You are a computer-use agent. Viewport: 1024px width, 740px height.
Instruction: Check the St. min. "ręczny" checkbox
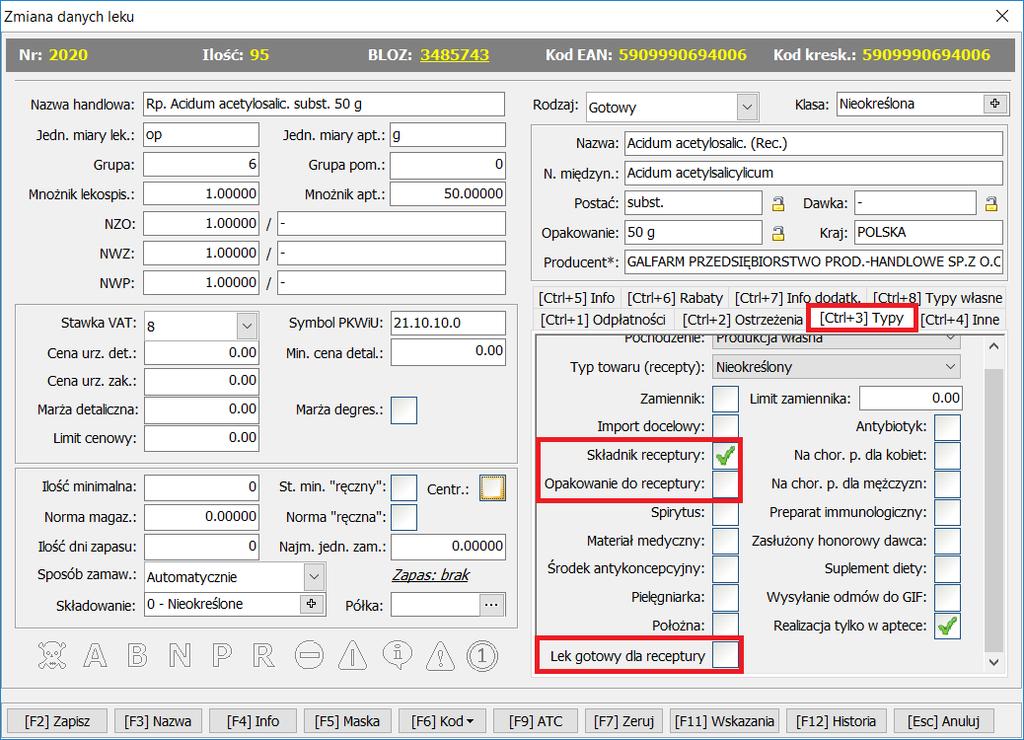404,488
